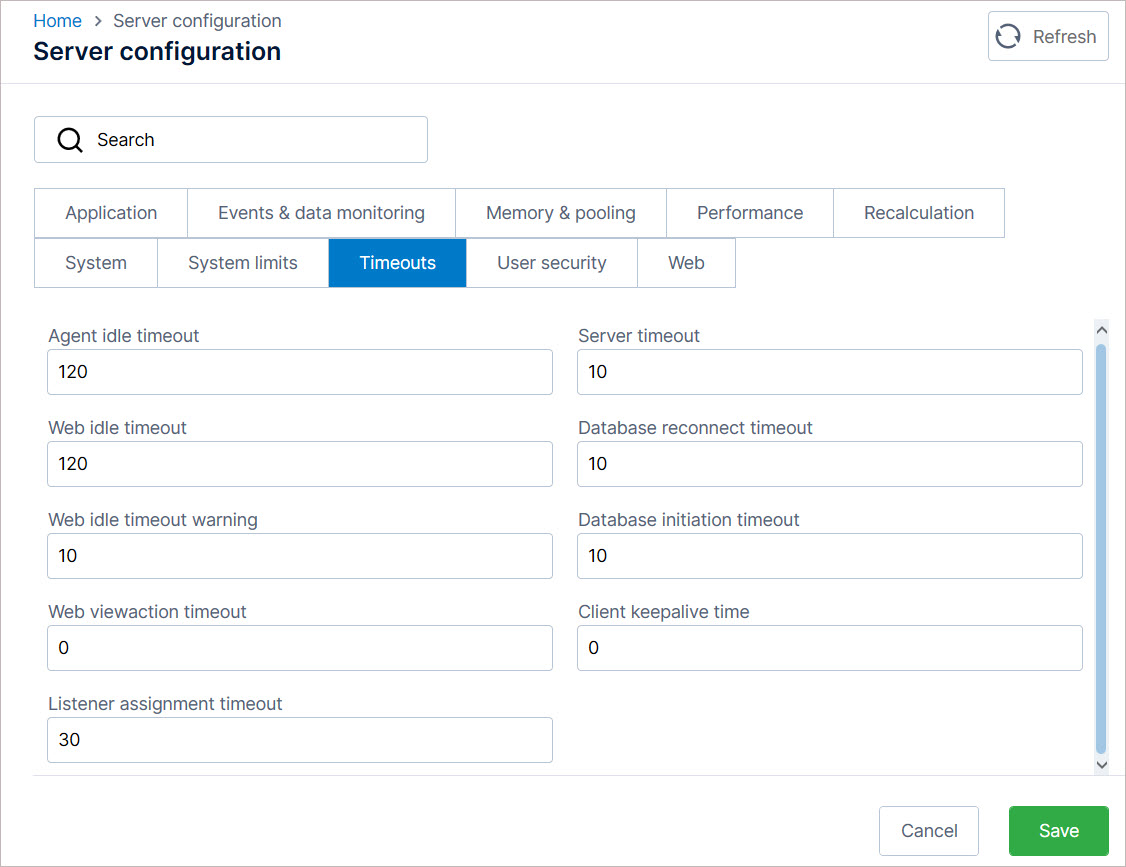Click the Cancel button
This screenshot has height=867, width=1126.
point(928,831)
